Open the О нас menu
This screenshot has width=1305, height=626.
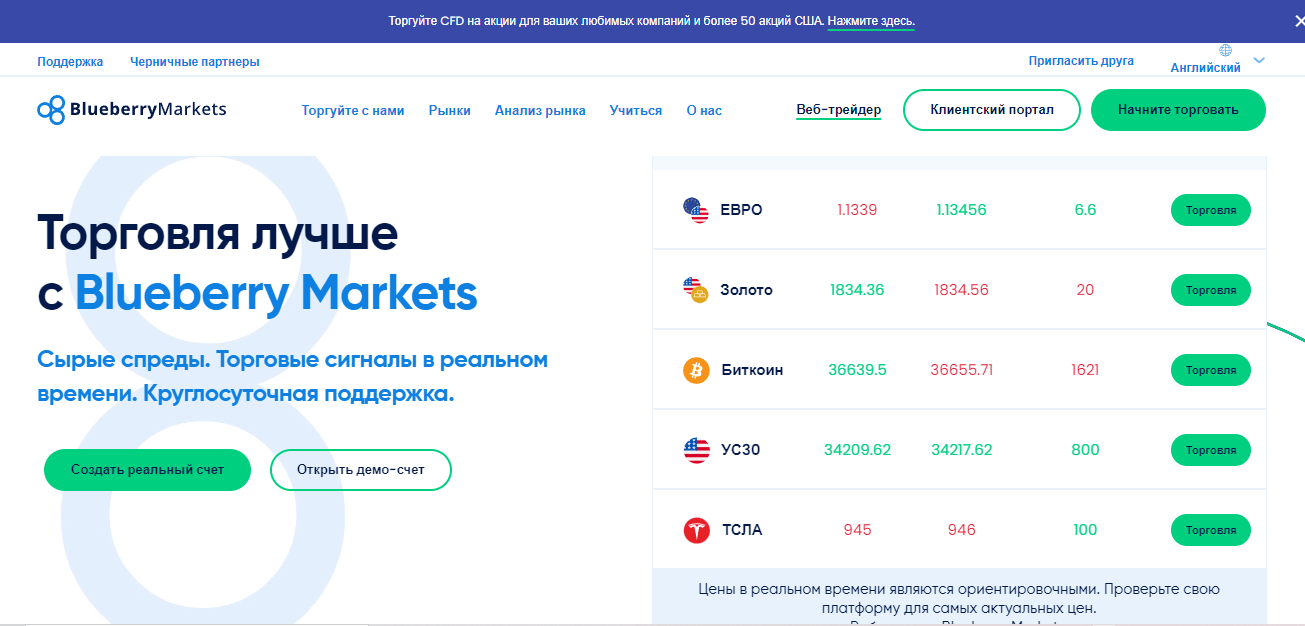704,111
